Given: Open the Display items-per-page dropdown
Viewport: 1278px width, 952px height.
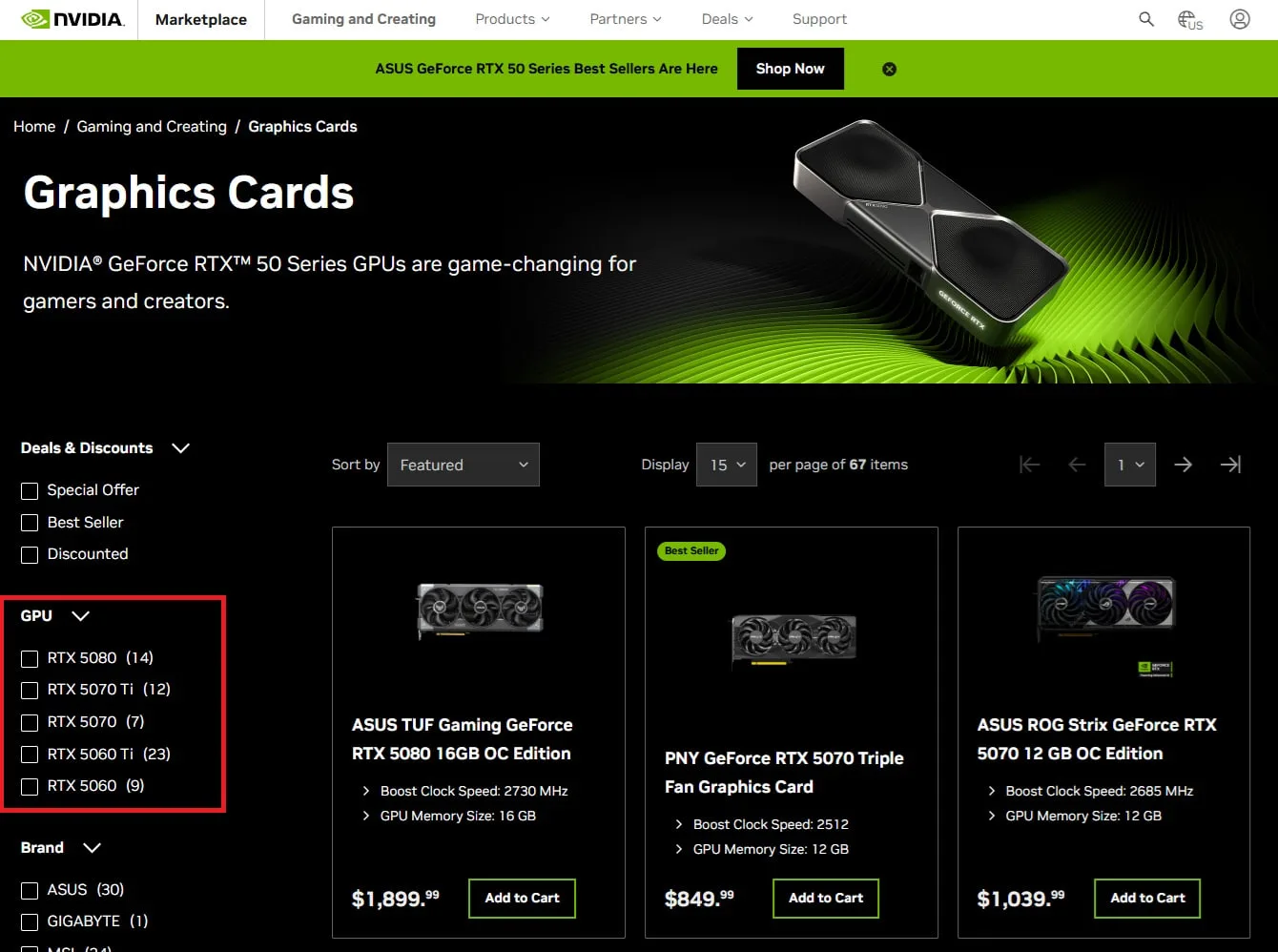Looking at the screenshot, I should coord(727,465).
